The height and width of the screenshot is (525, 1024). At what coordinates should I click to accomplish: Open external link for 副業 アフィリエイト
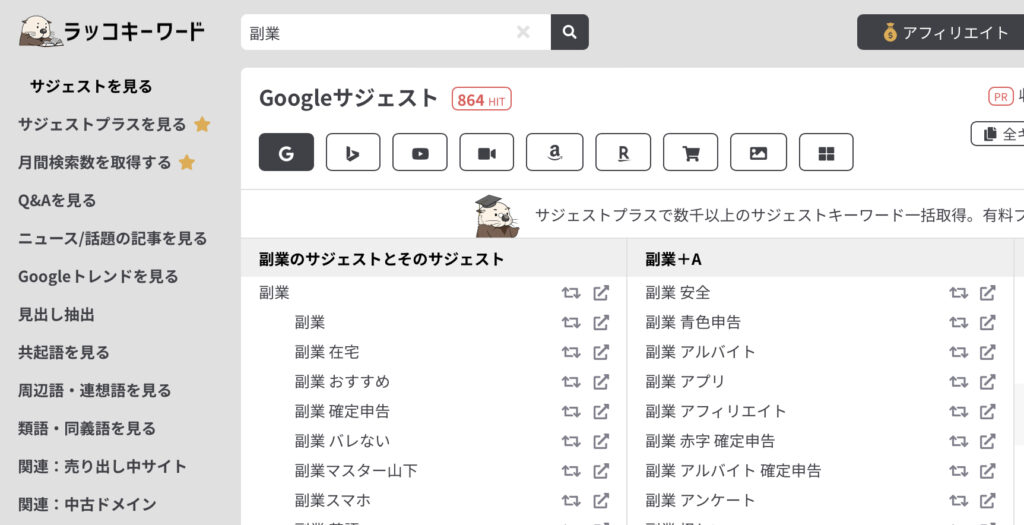988,411
